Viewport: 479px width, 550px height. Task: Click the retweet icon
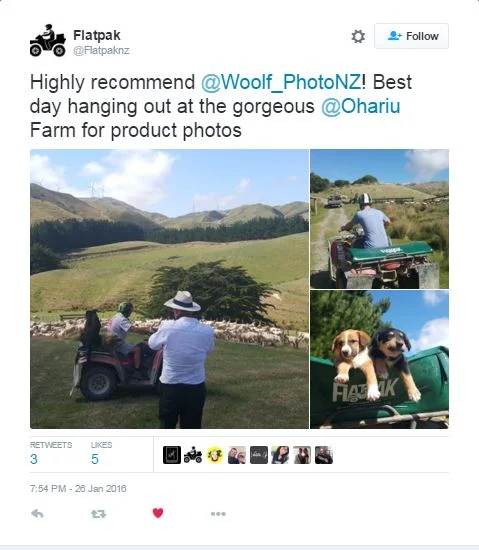pyautogui.click(x=99, y=514)
